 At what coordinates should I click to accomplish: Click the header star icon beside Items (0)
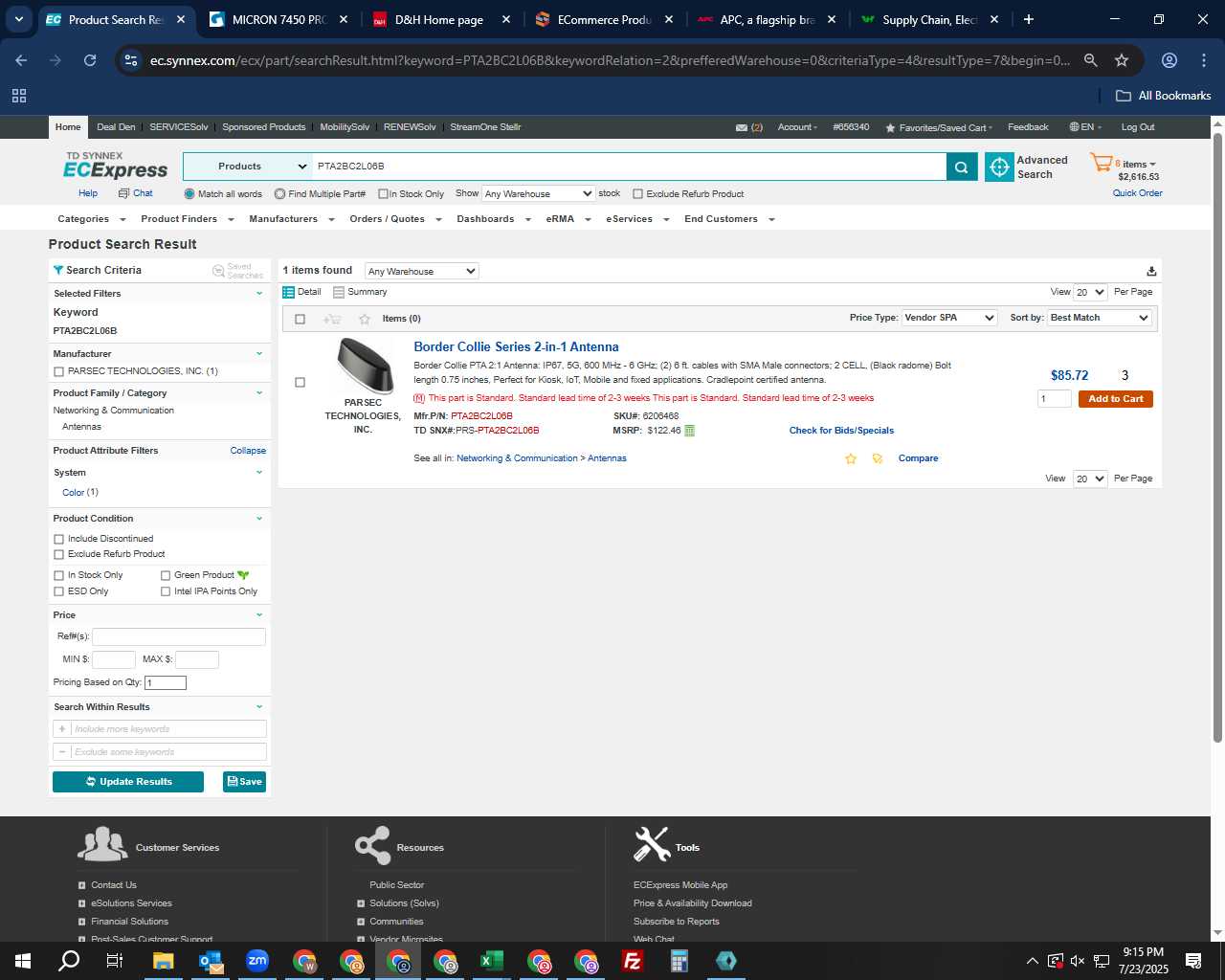[x=364, y=319]
